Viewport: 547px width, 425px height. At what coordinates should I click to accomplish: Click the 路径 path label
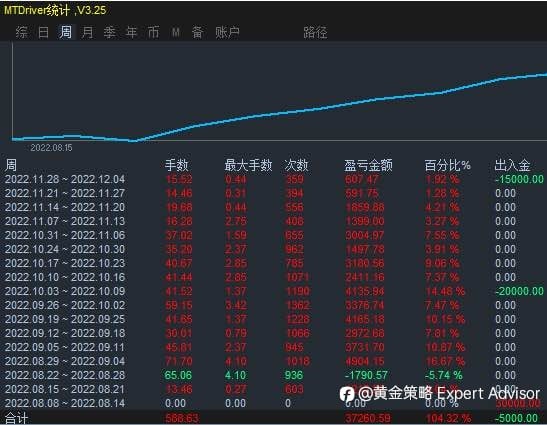(x=315, y=32)
